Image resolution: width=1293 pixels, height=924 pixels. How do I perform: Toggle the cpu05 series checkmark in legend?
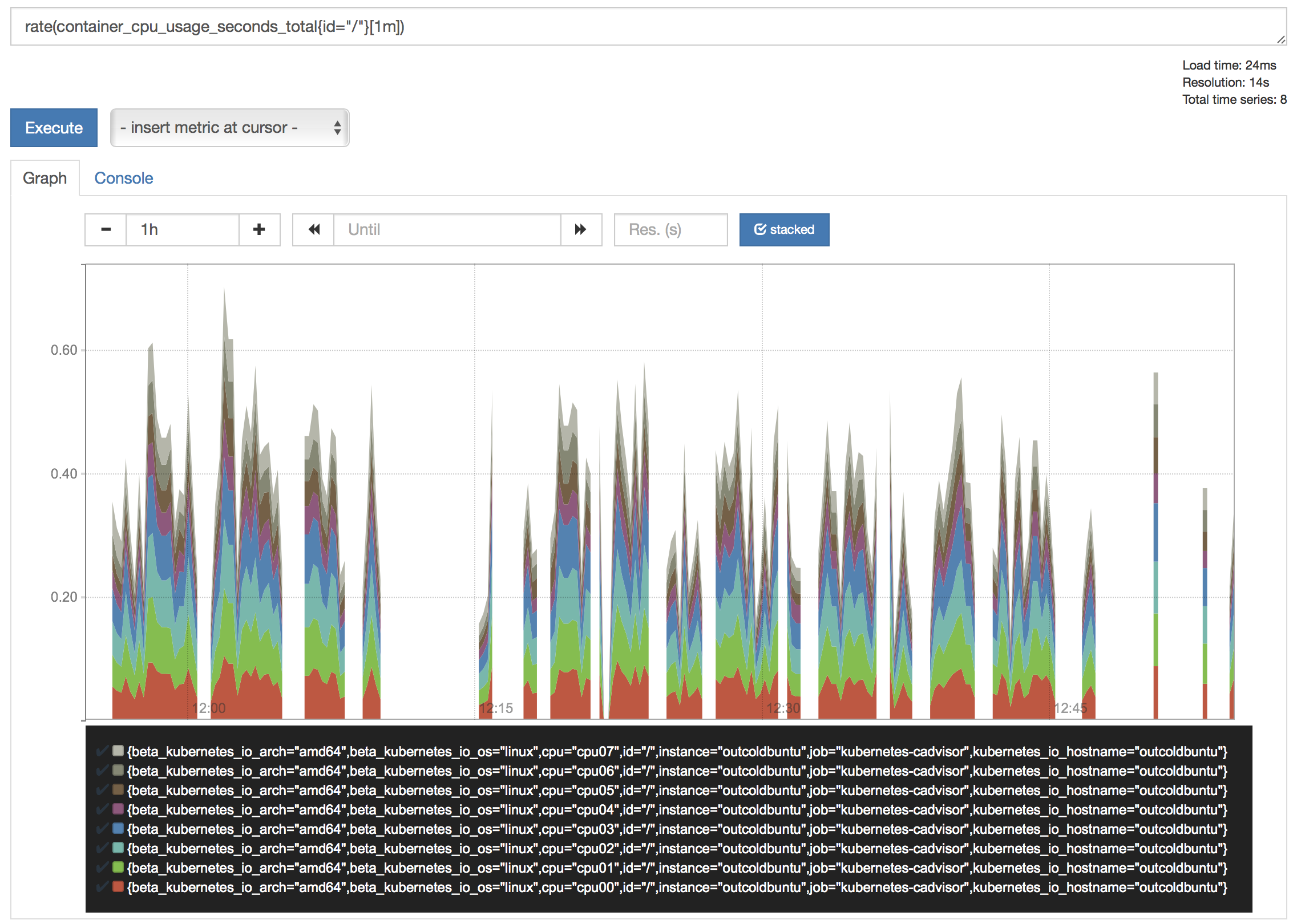[x=103, y=790]
